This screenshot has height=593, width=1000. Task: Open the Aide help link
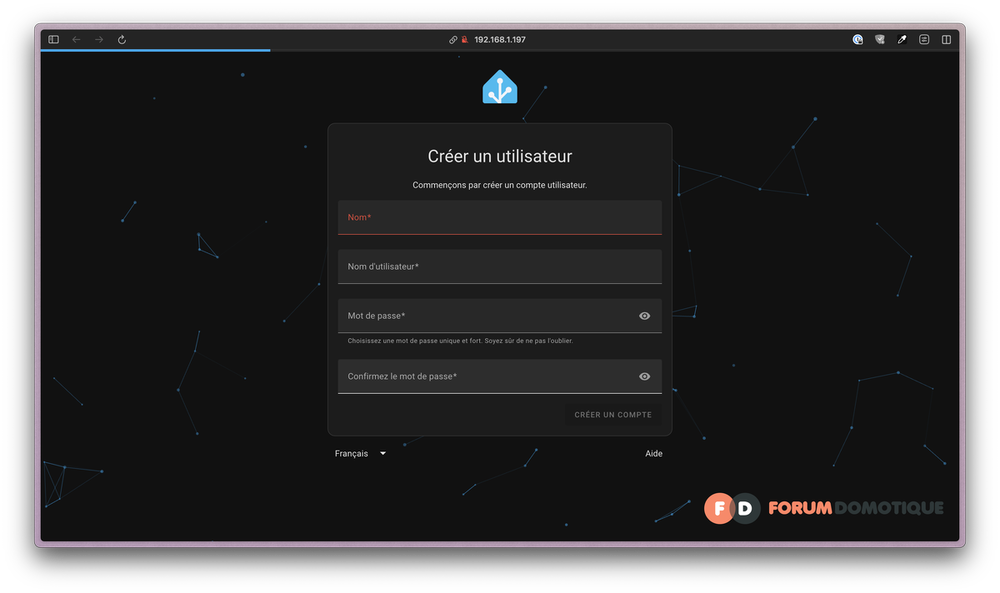point(654,453)
